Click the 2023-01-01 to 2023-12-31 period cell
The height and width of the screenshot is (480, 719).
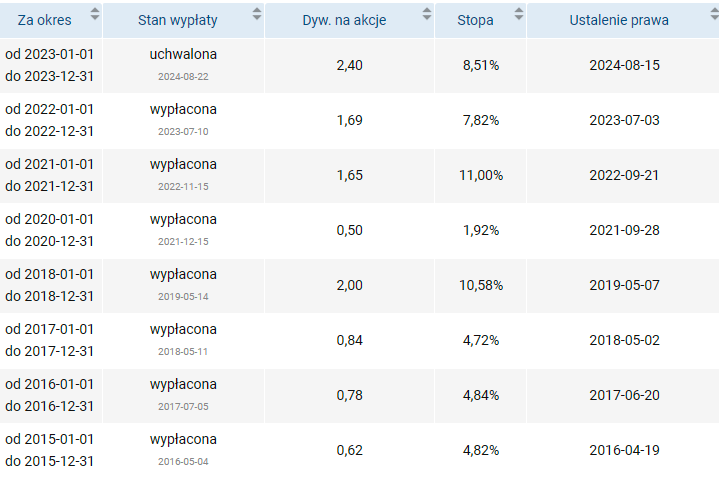50,65
